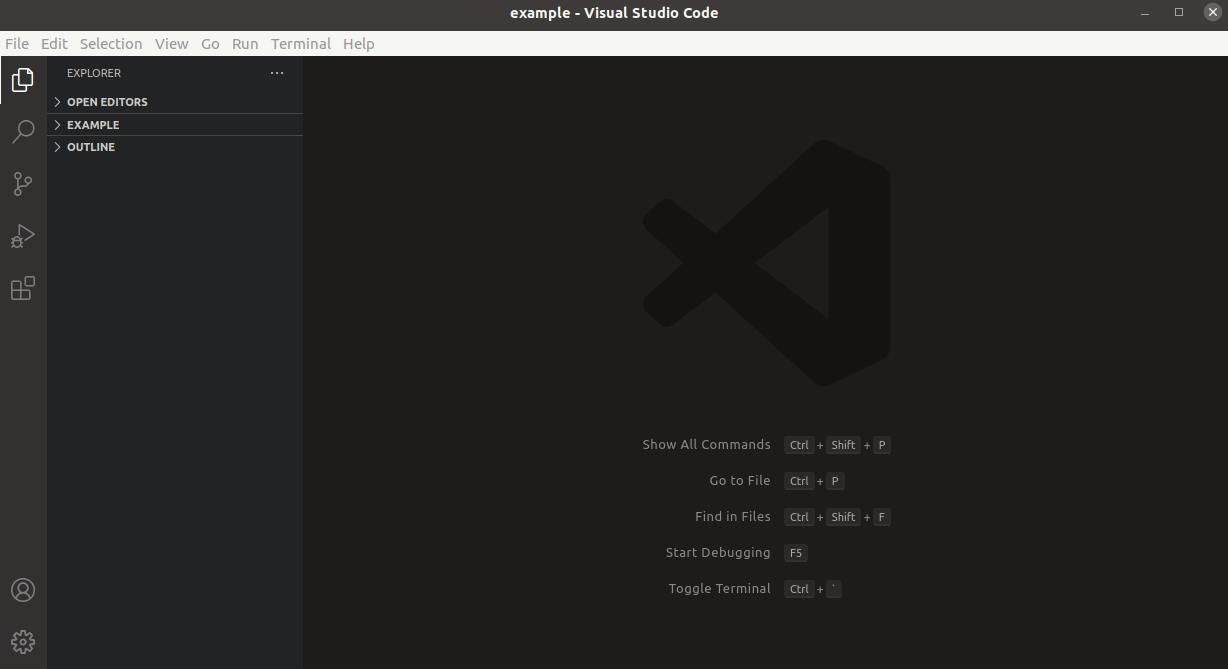Open the Extensions view icon

tap(23, 288)
